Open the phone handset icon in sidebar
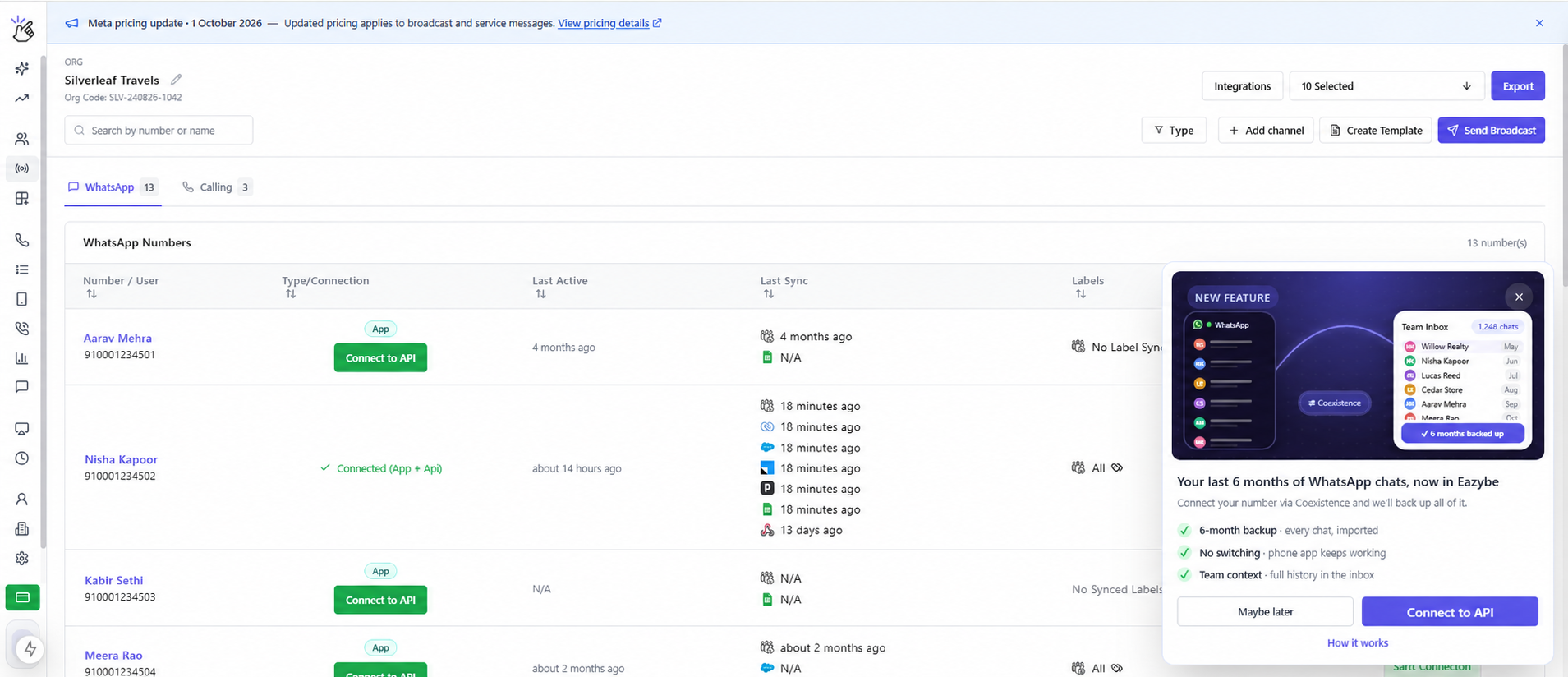This screenshot has width=1568, height=677. click(x=22, y=240)
